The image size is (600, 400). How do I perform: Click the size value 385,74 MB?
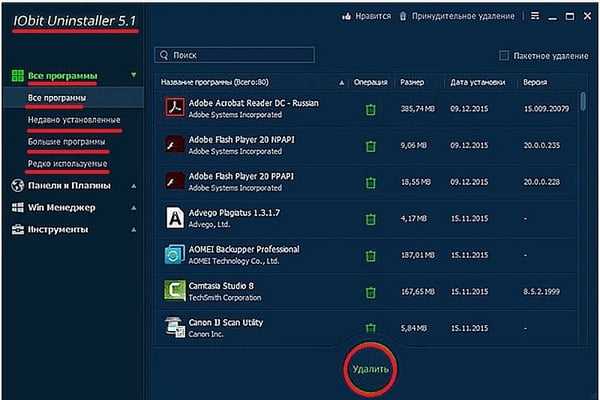(417, 109)
